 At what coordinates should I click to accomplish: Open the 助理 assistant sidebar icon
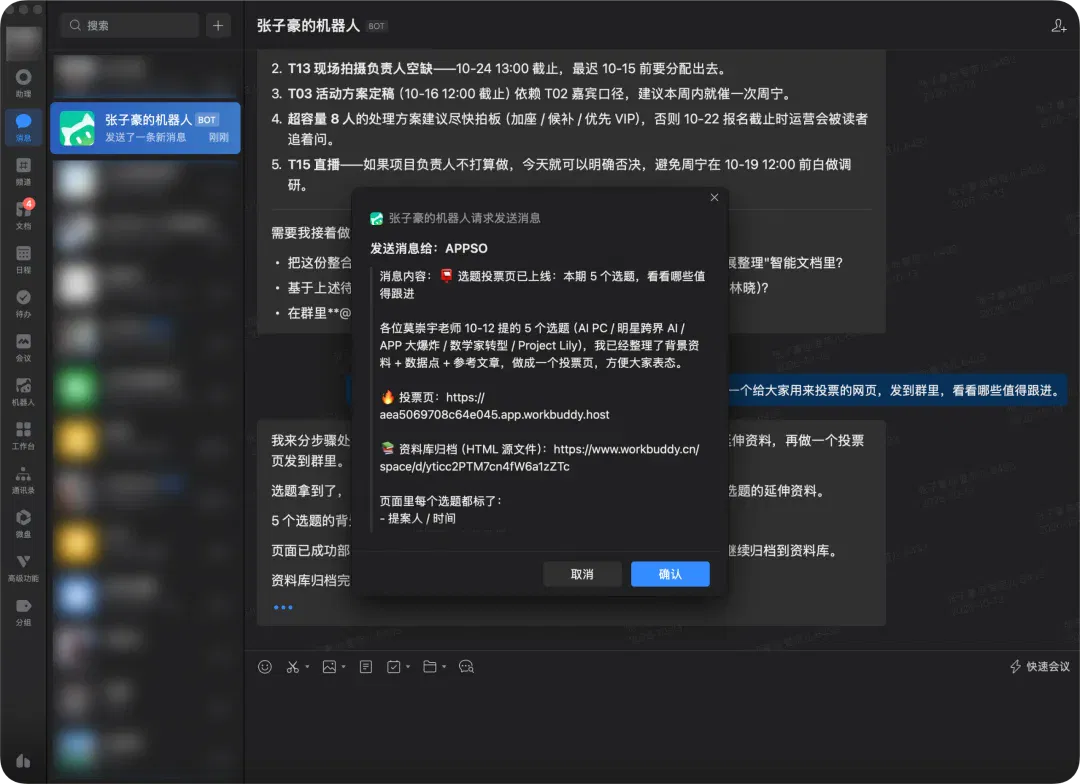[x=23, y=83]
